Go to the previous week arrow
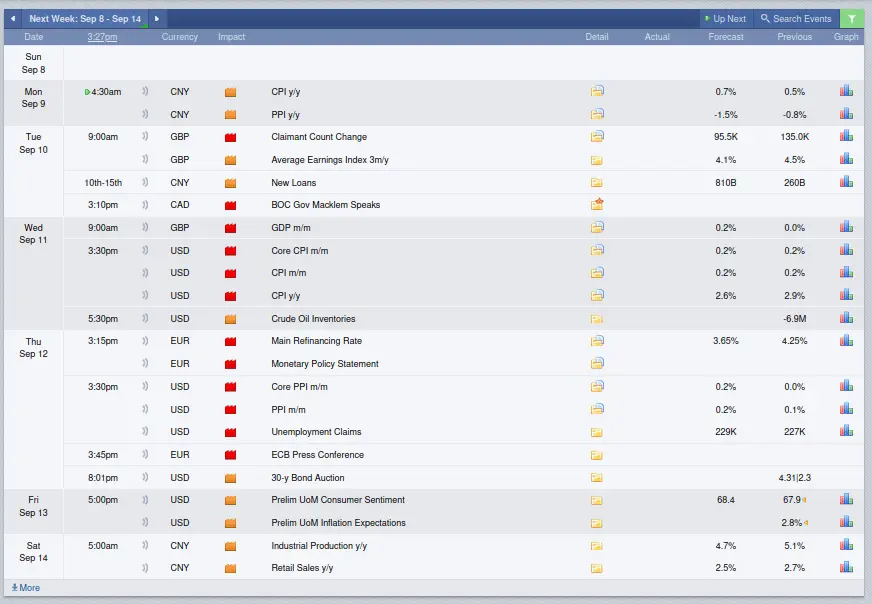Viewport: 872px width, 604px height. tap(13, 18)
